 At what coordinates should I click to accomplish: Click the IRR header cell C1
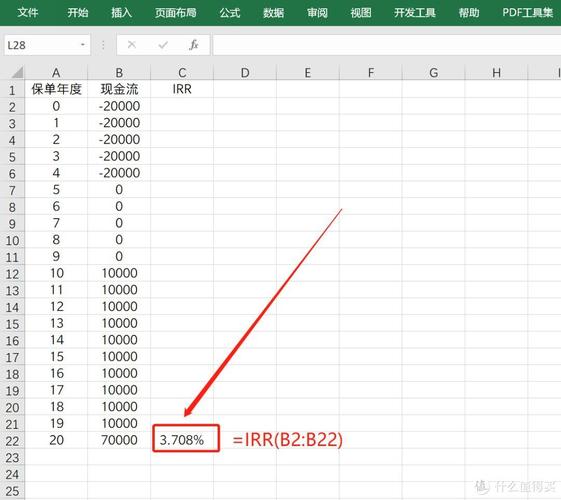click(182, 89)
